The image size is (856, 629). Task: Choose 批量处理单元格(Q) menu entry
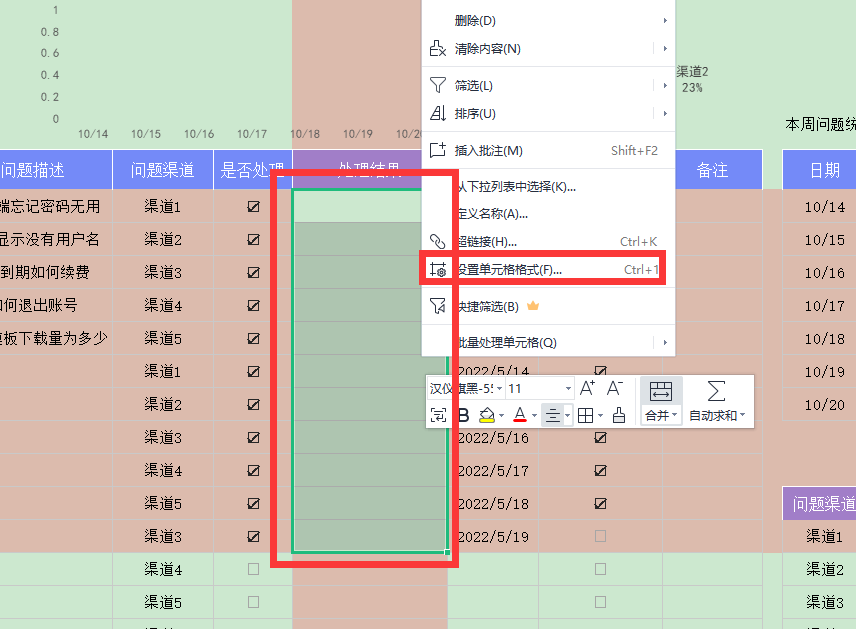click(549, 342)
